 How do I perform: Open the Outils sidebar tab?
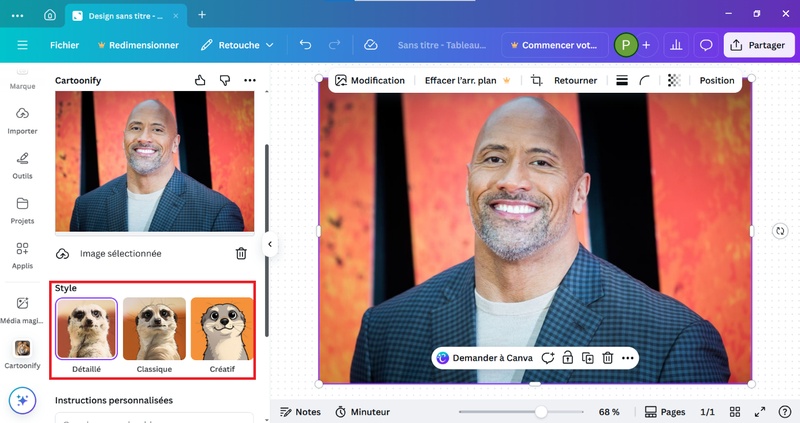(x=22, y=165)
